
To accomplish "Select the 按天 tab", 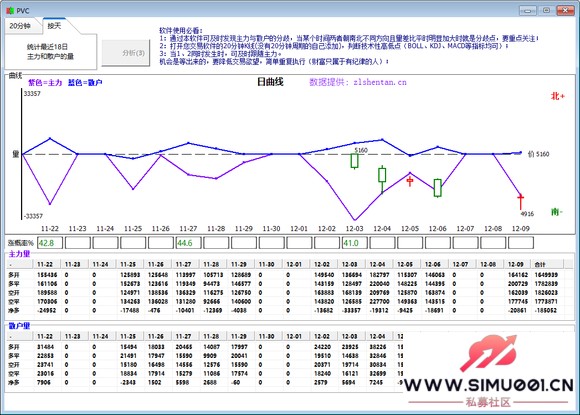I will (54, 26).
